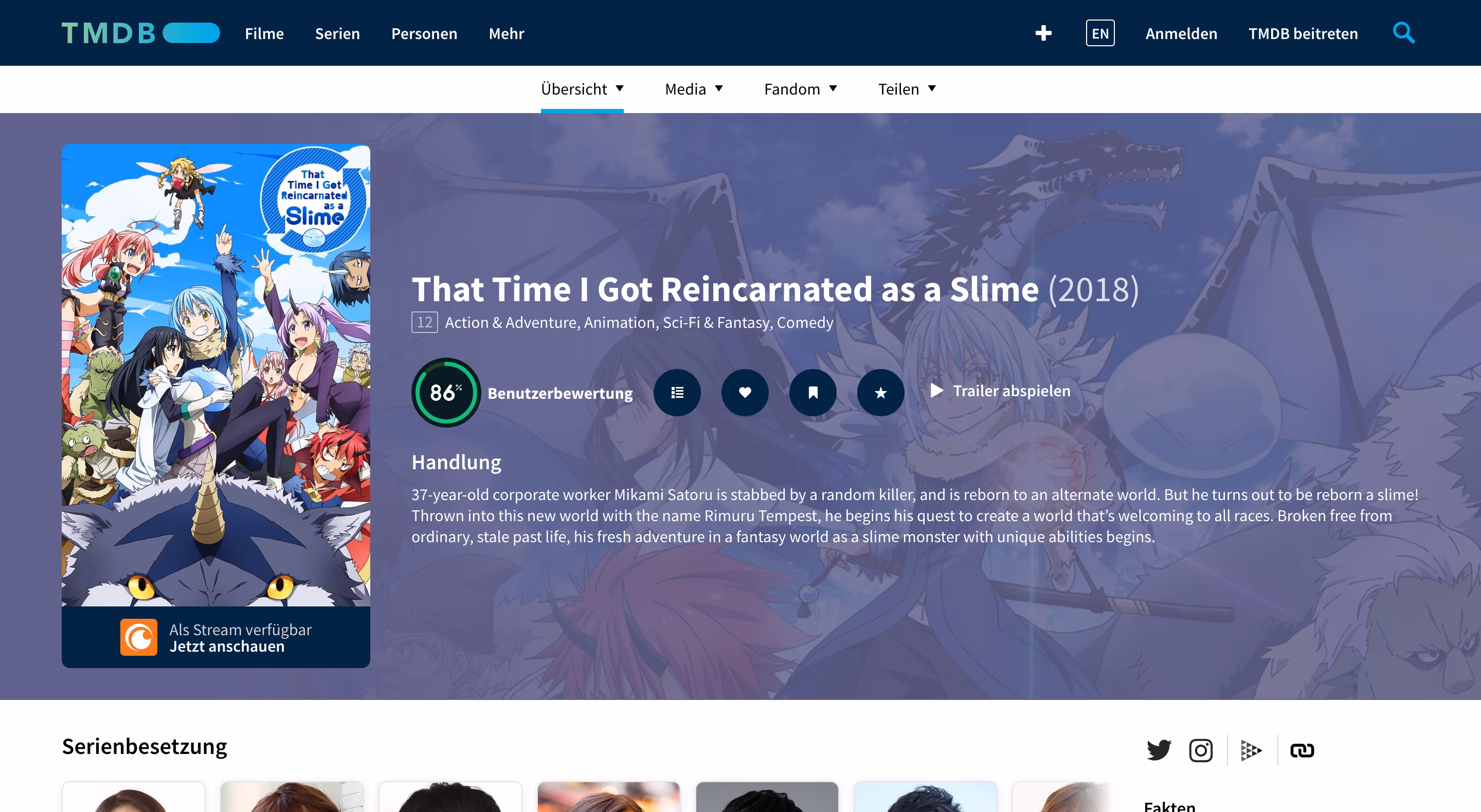Viewport: 1481px width, 812px height.
Task: Open the Action & Adventure genre
Action: (x=511, y=322)
